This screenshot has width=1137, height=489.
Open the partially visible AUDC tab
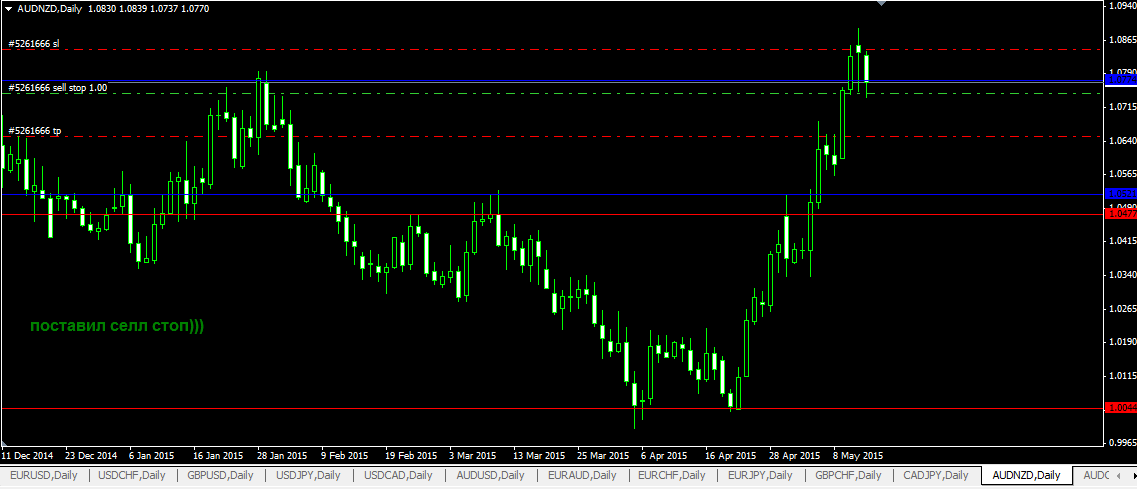tap(1095, 475)
